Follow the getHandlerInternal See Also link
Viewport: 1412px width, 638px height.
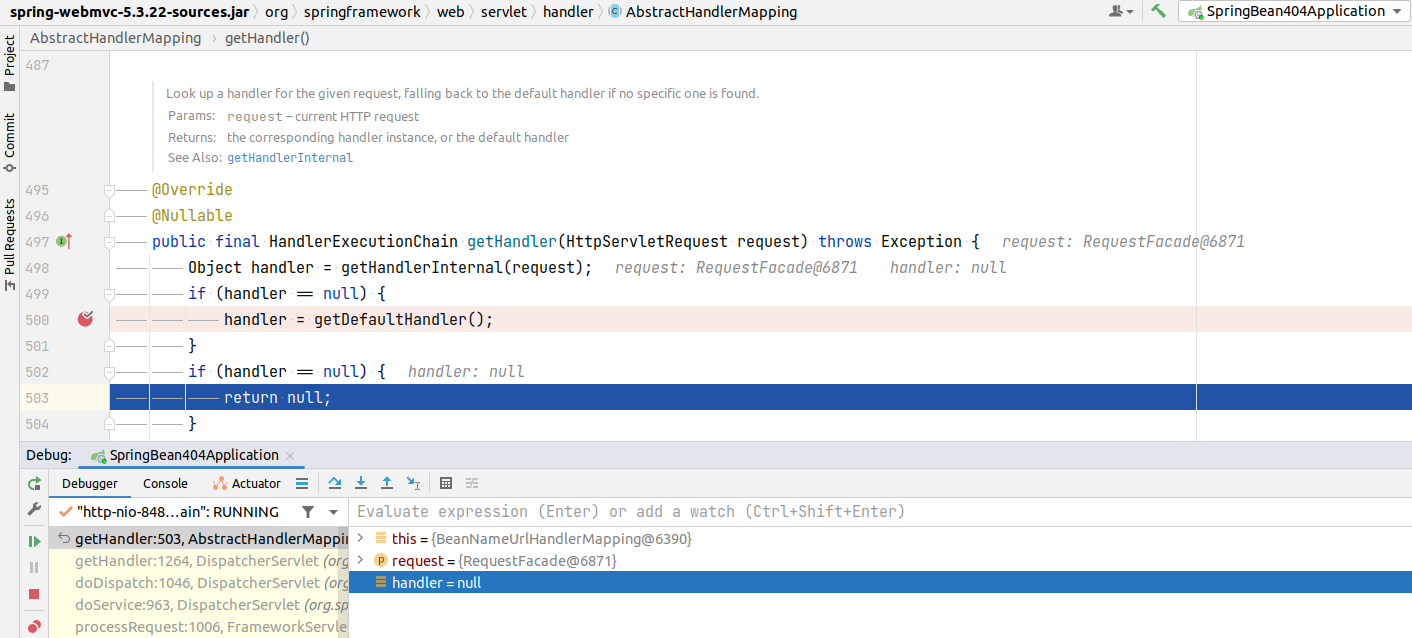point(290,158)
